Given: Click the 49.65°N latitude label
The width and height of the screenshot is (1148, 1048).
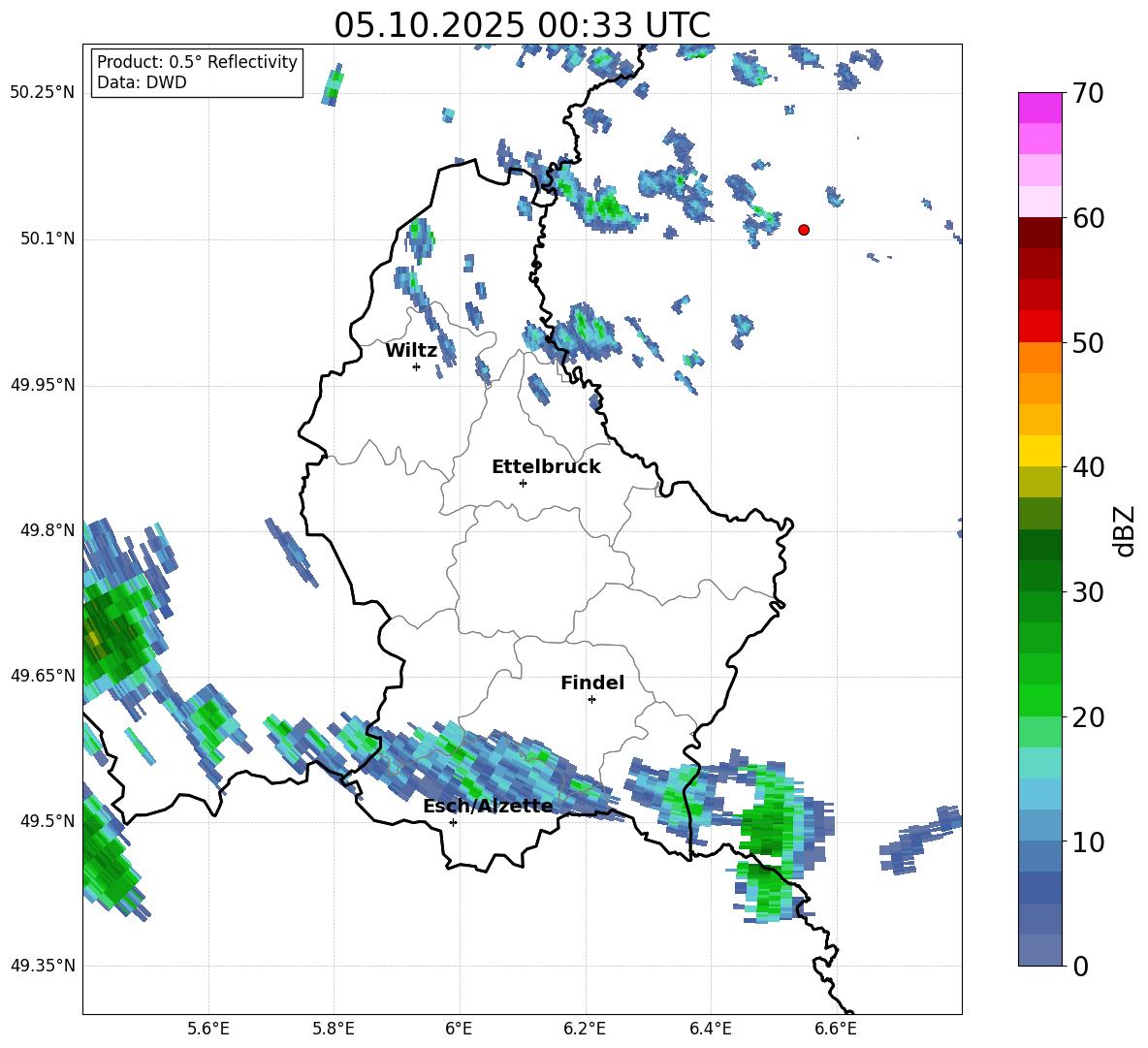Looking at the screenshot, I should (43, 676).
